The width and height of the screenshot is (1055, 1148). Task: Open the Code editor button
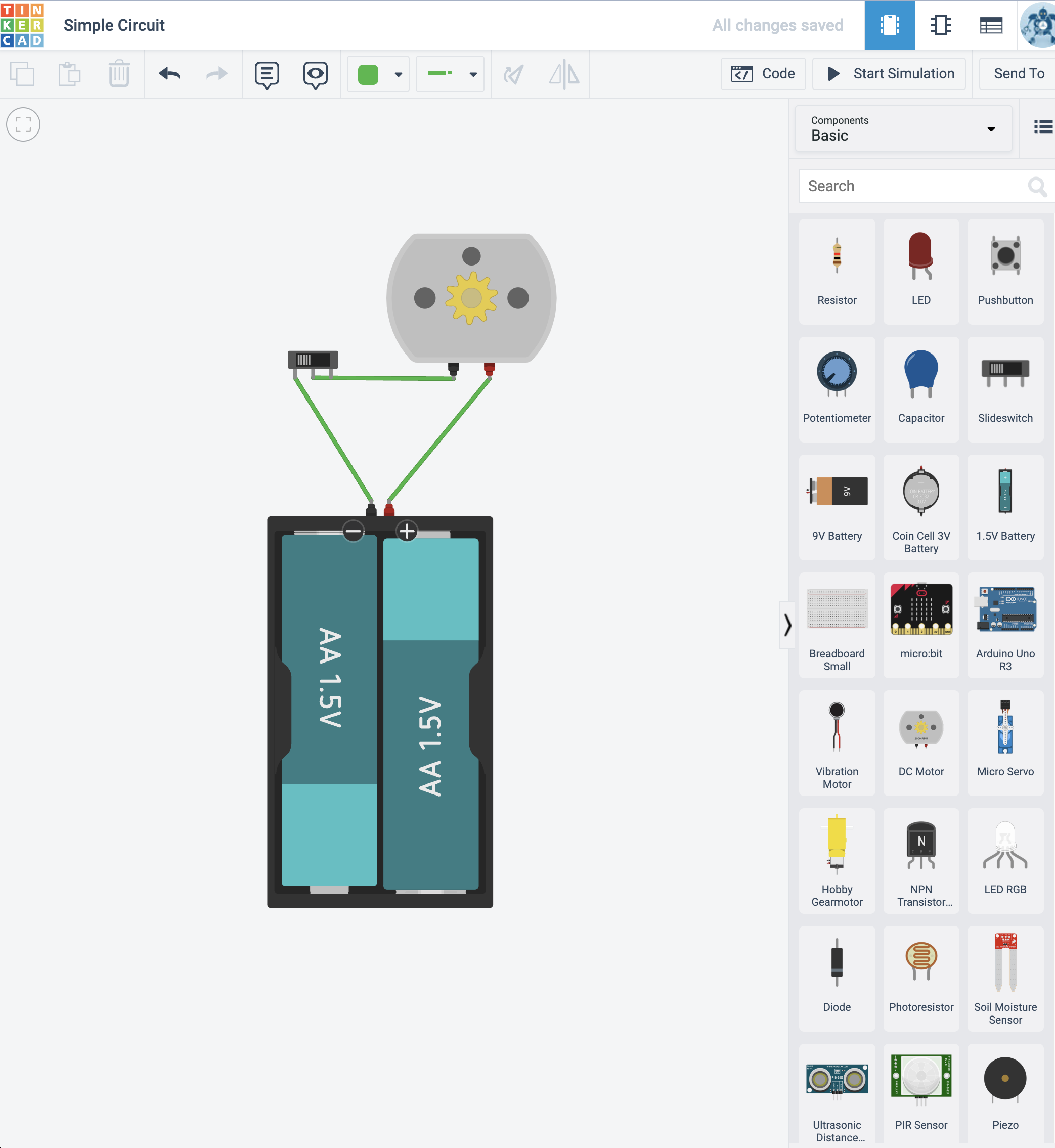pos(763,74)
